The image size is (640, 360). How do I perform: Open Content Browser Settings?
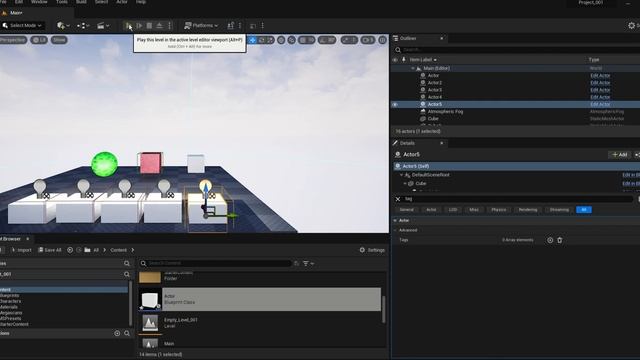pyautogui.click(x=372, y=250)
